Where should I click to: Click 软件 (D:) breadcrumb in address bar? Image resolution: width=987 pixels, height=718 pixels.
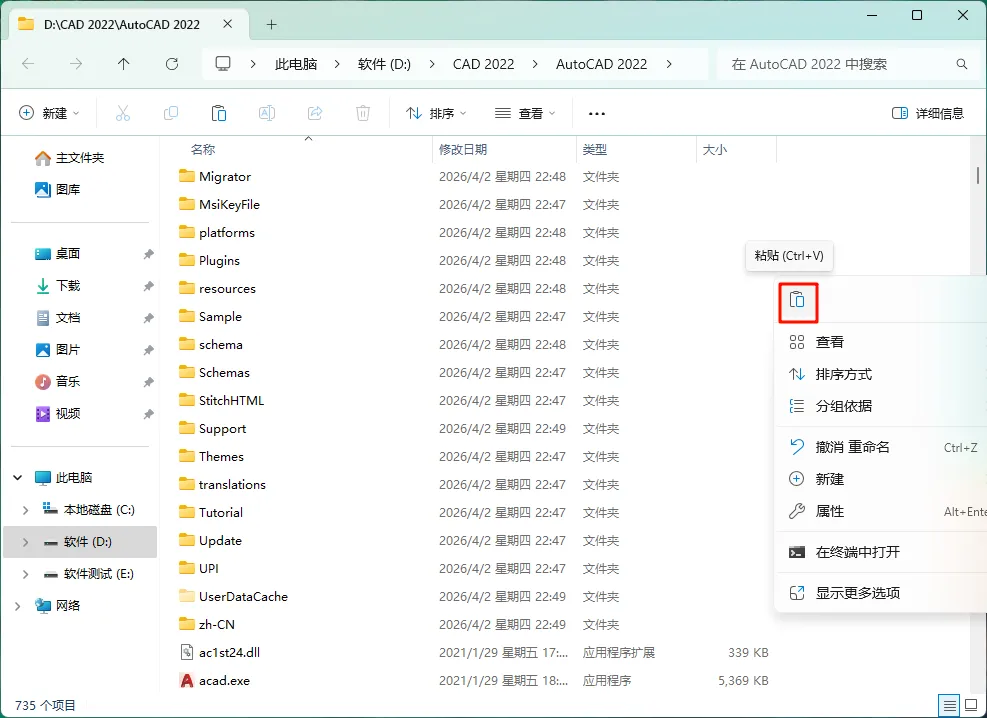tap(384, 64)
